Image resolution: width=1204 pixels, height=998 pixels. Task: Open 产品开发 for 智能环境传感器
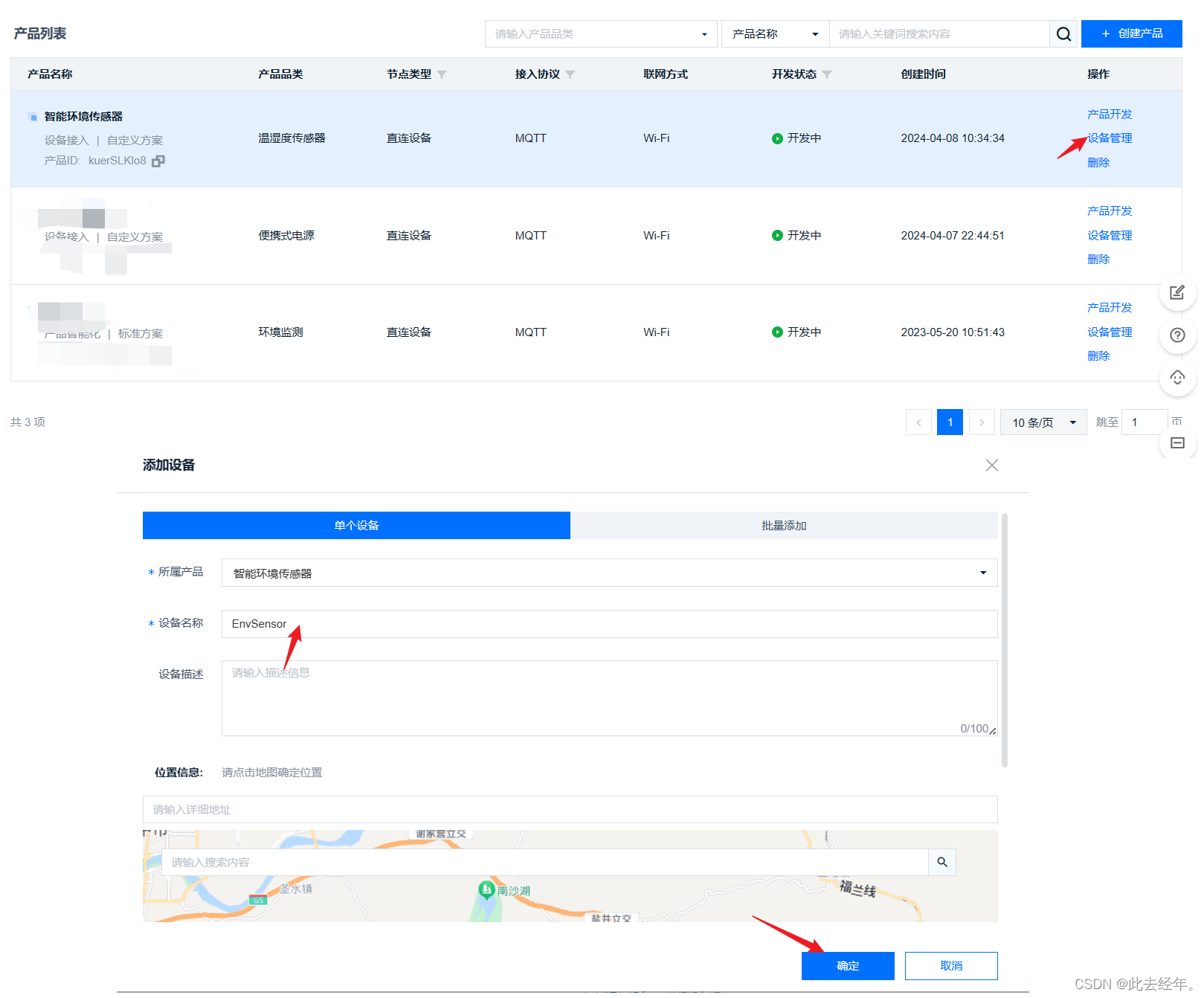[1110, 115]
